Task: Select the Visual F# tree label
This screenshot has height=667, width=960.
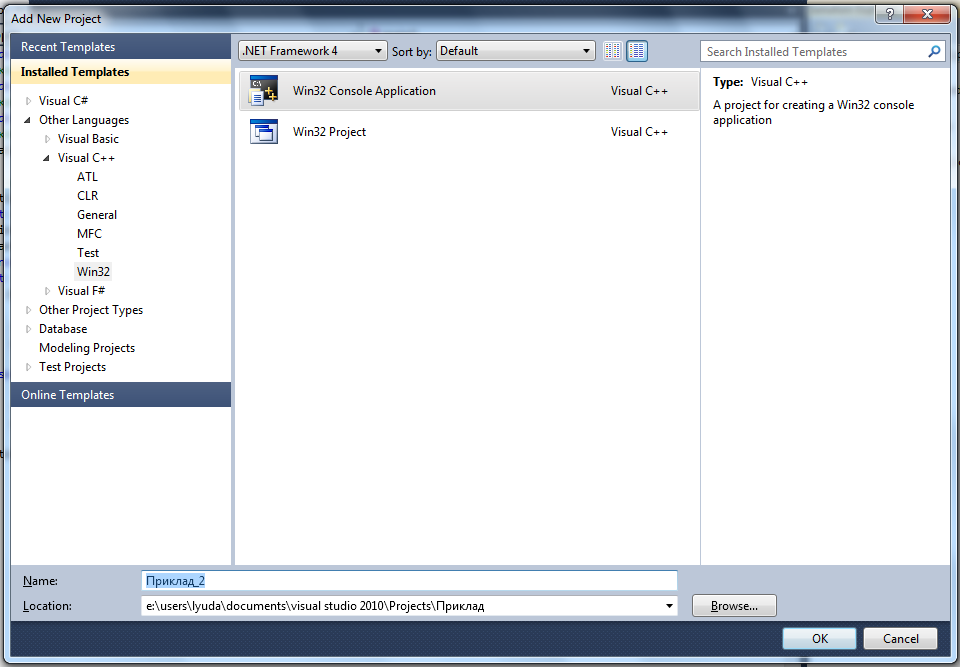Action: click(x=81, y=290)
